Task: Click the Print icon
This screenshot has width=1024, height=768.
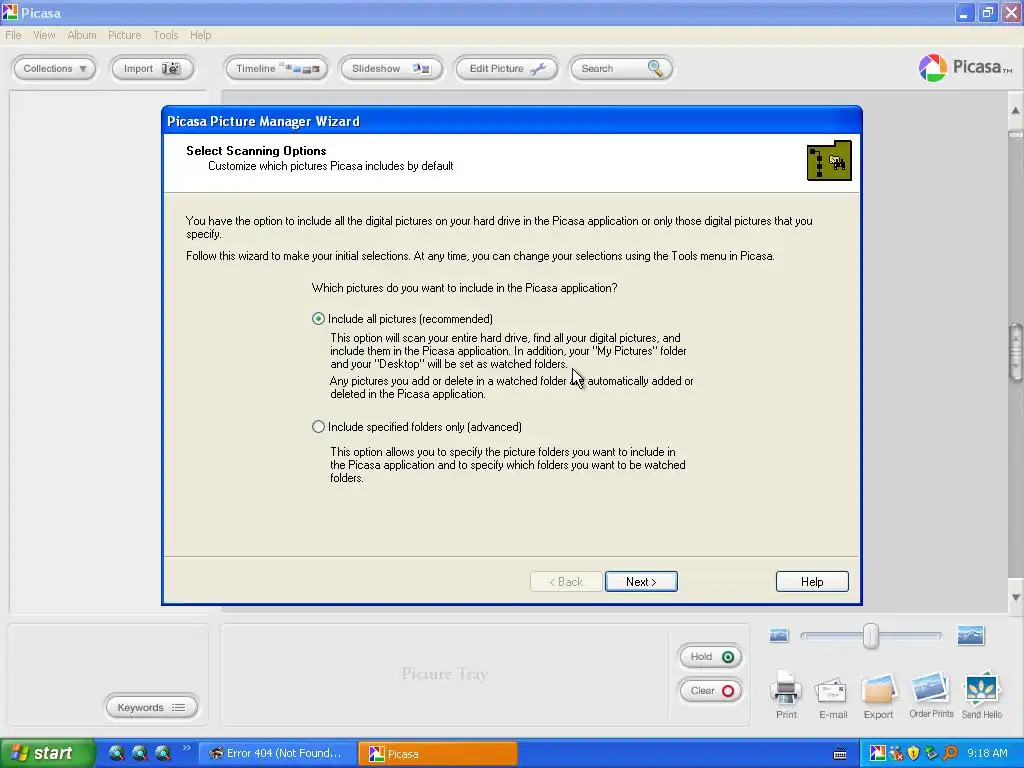Action: (x=786, y=695)
